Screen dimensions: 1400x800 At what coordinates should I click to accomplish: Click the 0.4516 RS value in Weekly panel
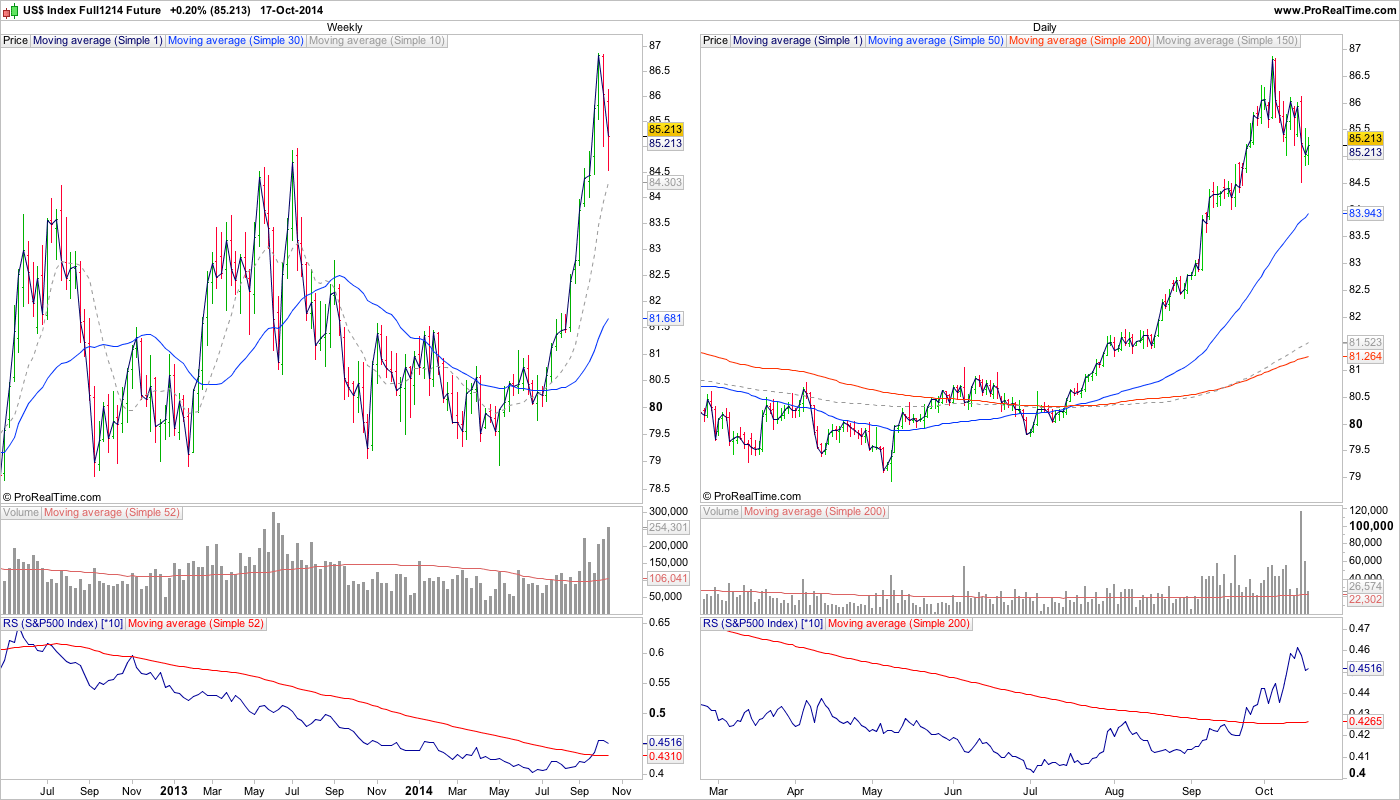coord(665,743)
